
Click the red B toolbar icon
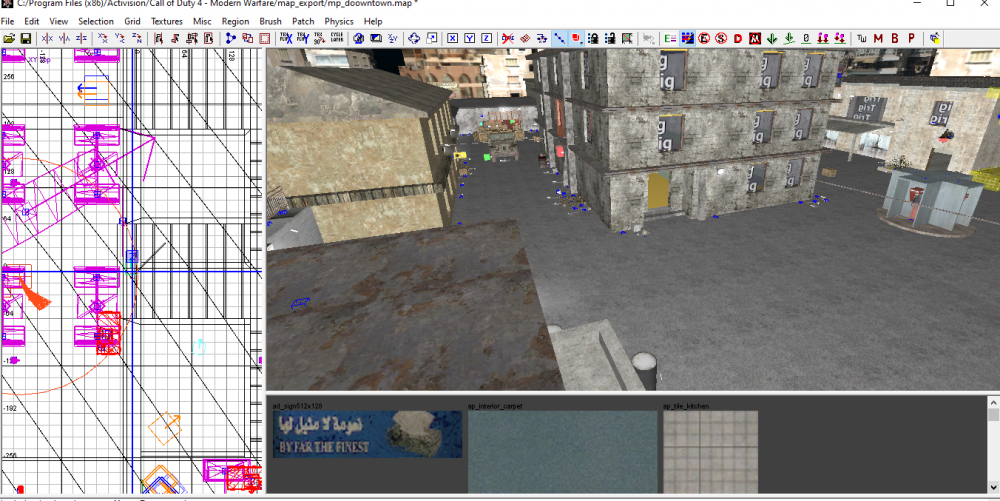(x=894, y=38)
